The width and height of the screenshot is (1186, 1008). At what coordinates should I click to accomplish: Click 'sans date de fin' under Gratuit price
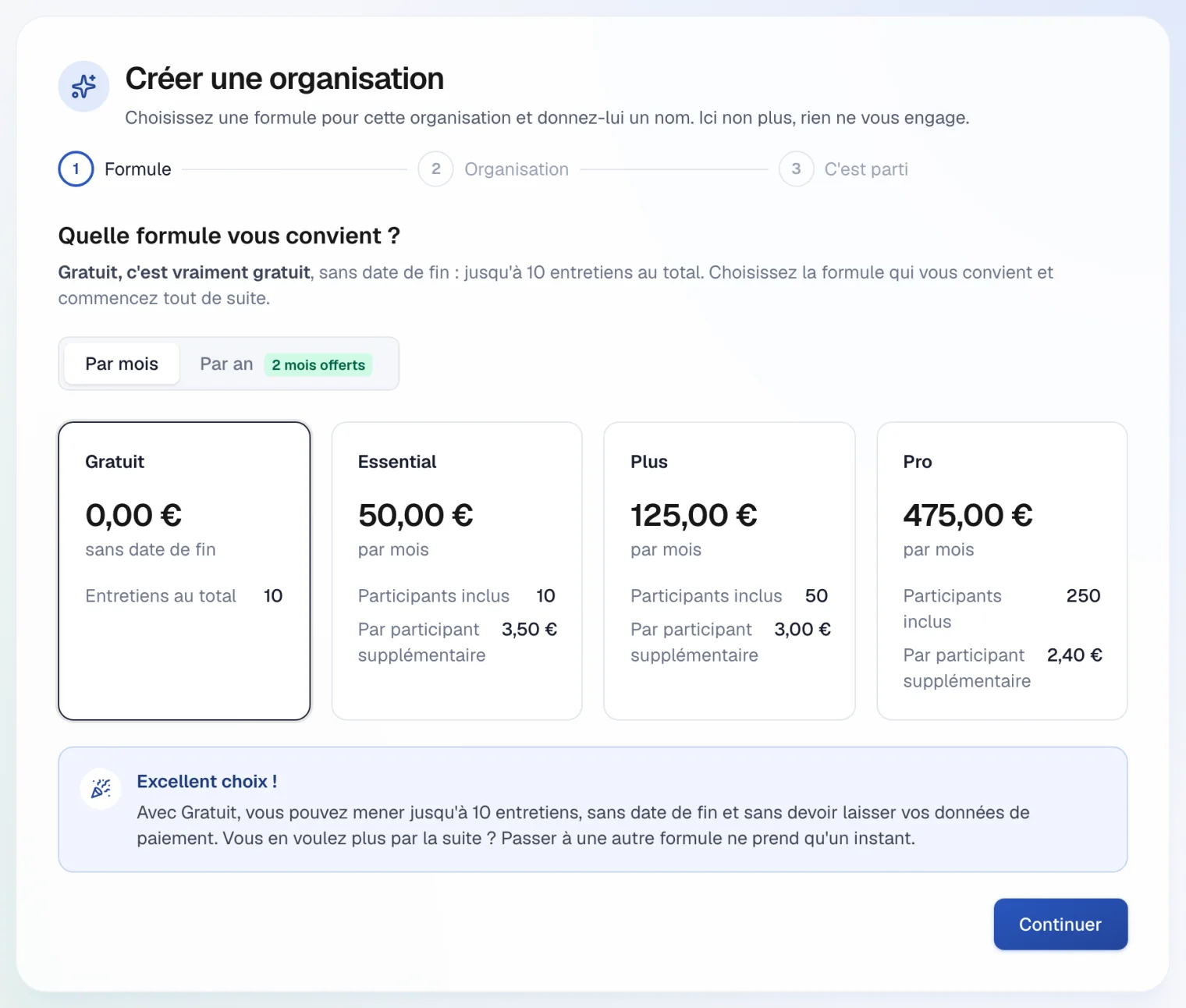(151, 550)
